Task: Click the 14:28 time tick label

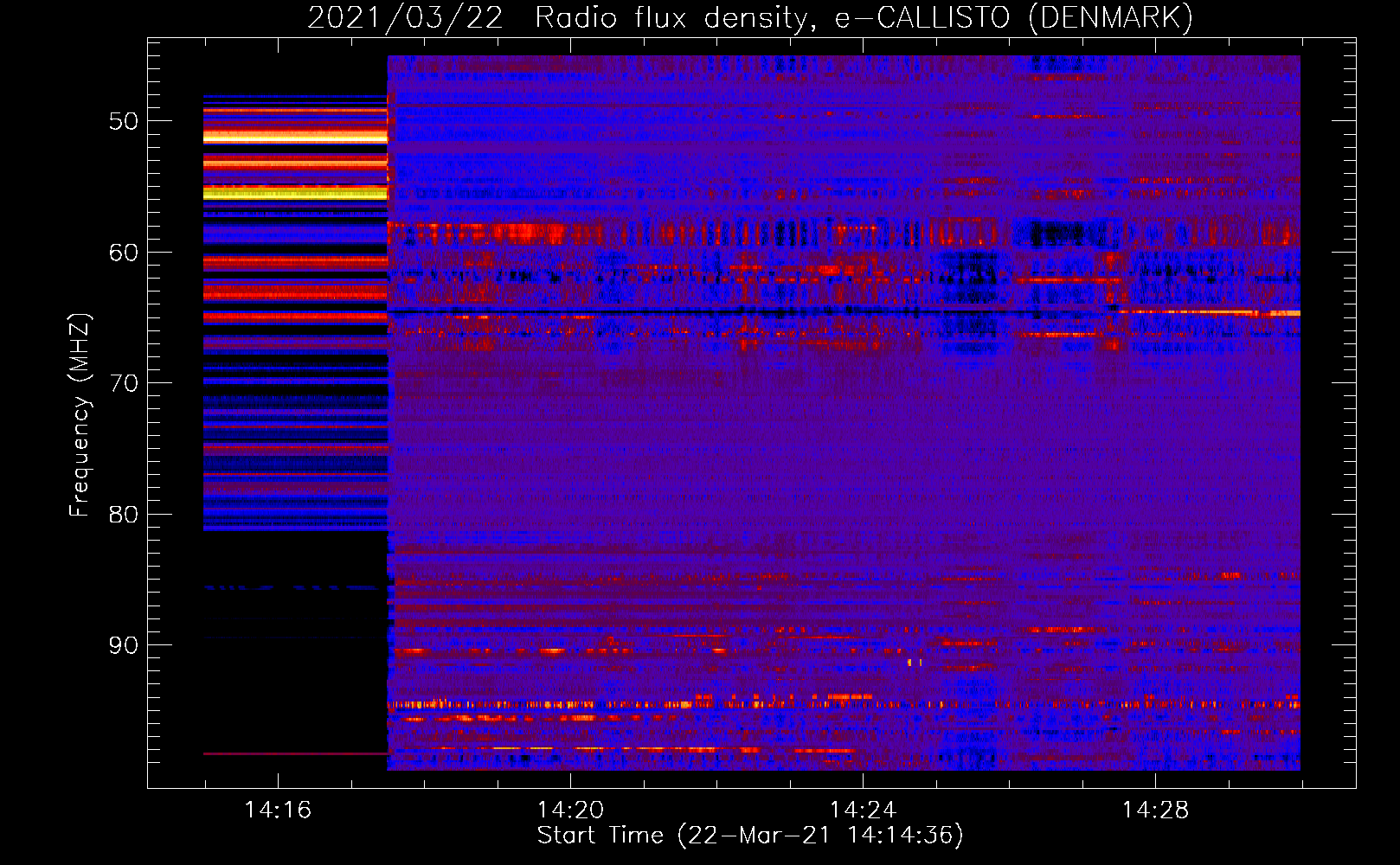Action: click(x=1155, y=810)
